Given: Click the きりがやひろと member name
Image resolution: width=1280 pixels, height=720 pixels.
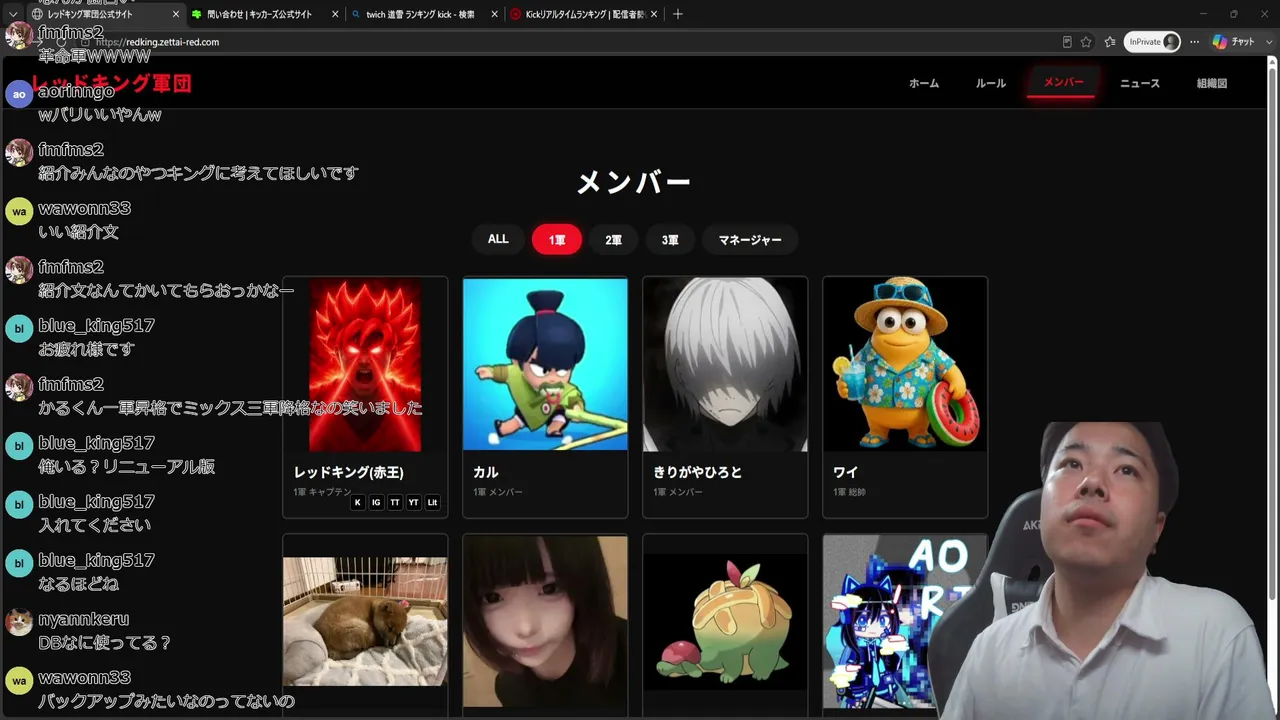Looking at the screenshot, I should pyautogui.click(x=698, y=472).
